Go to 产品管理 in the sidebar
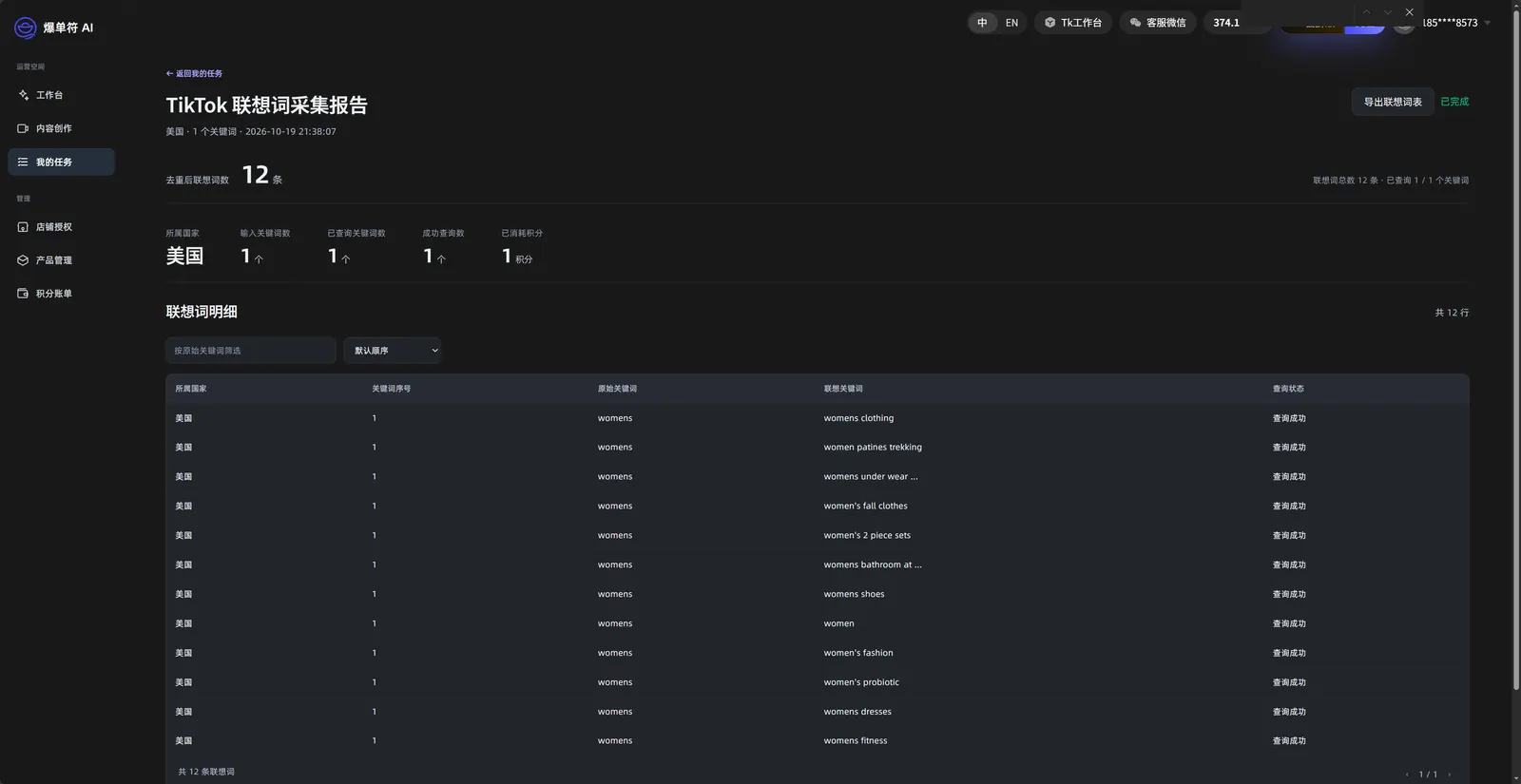This screenshot has width=1521, height=784. [61, 260]
